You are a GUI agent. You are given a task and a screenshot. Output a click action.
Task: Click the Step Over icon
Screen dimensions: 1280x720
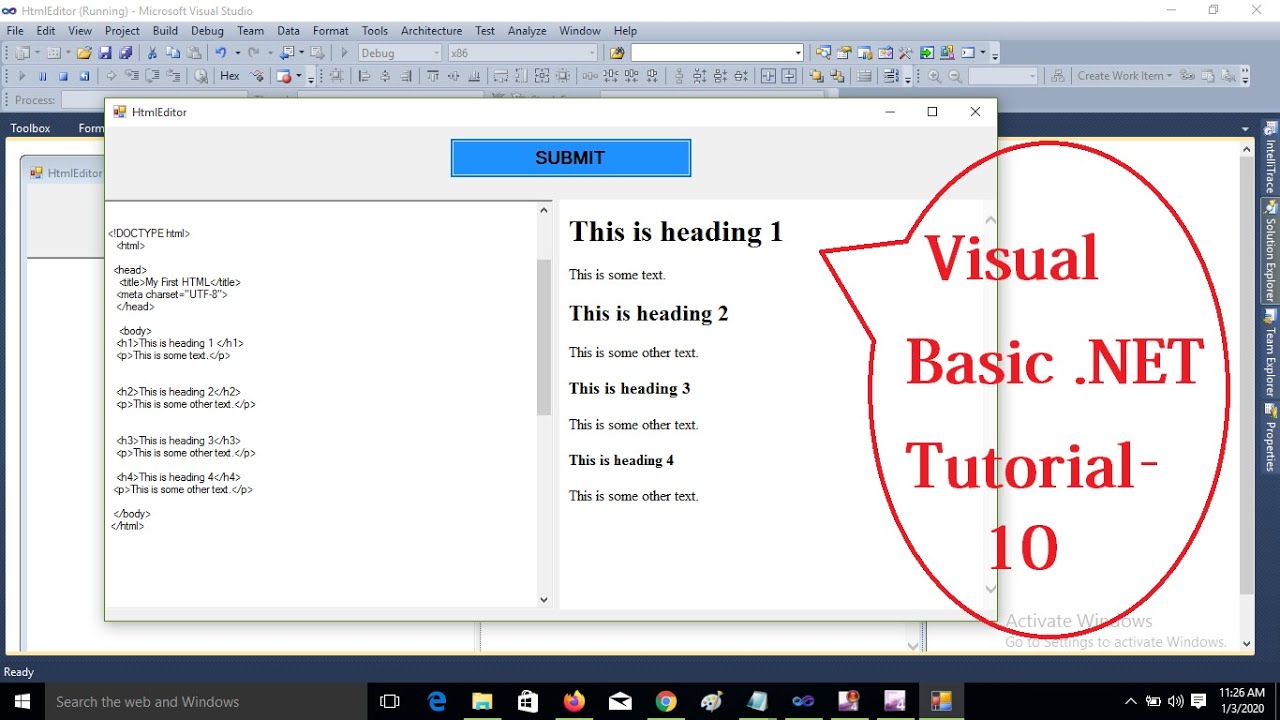[152, 75]
